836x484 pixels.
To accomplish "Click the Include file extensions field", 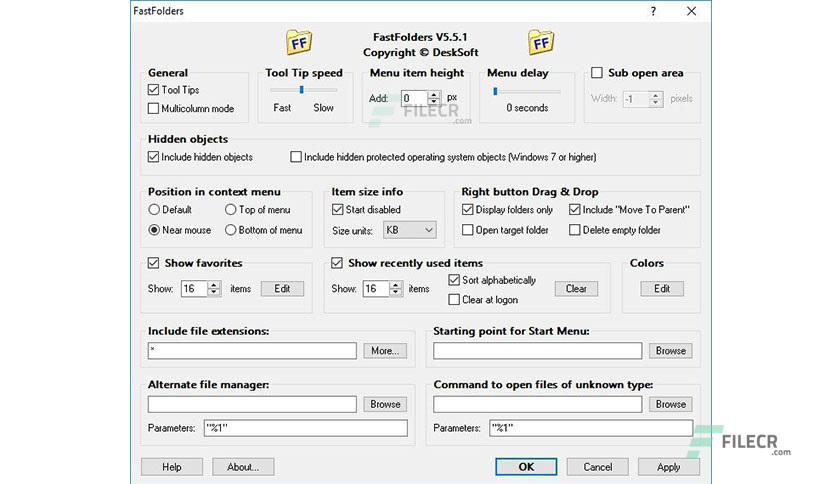I will click(x=252, y=351).
